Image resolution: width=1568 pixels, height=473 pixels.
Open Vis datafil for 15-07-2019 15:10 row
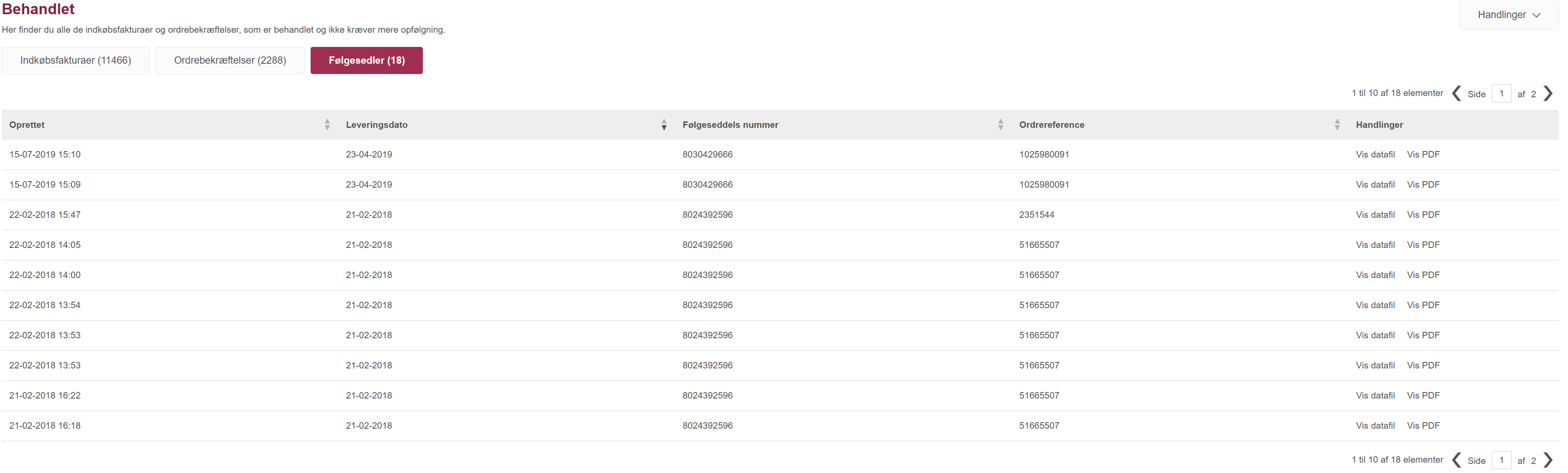pos(1375,155)
